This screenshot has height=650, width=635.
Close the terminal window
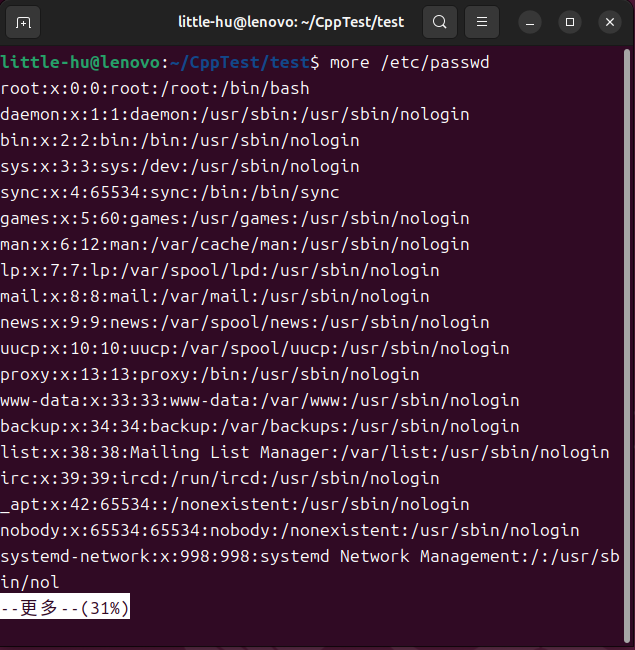pos(610,22)
